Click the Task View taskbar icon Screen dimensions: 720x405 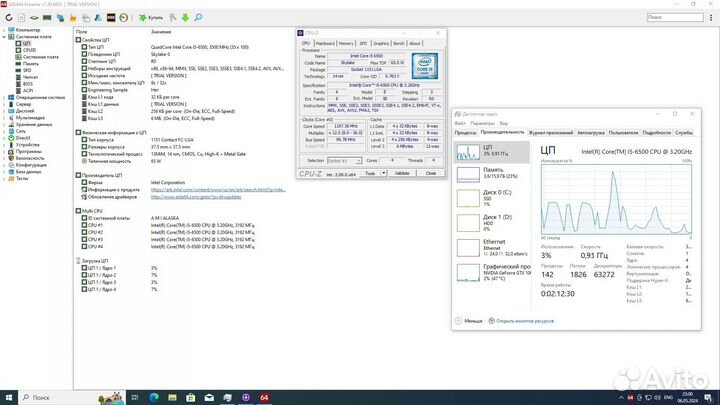135,397
